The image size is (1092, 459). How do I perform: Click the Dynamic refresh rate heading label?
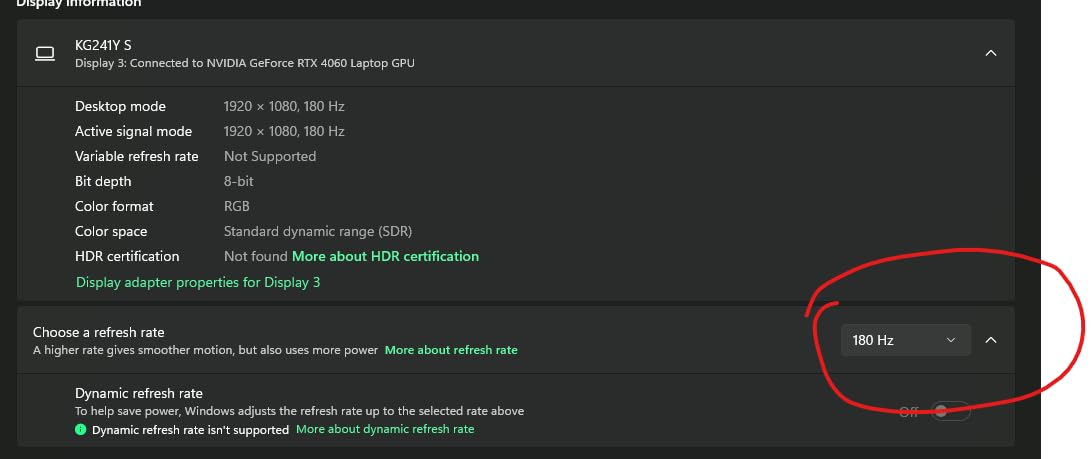point(139,393)
